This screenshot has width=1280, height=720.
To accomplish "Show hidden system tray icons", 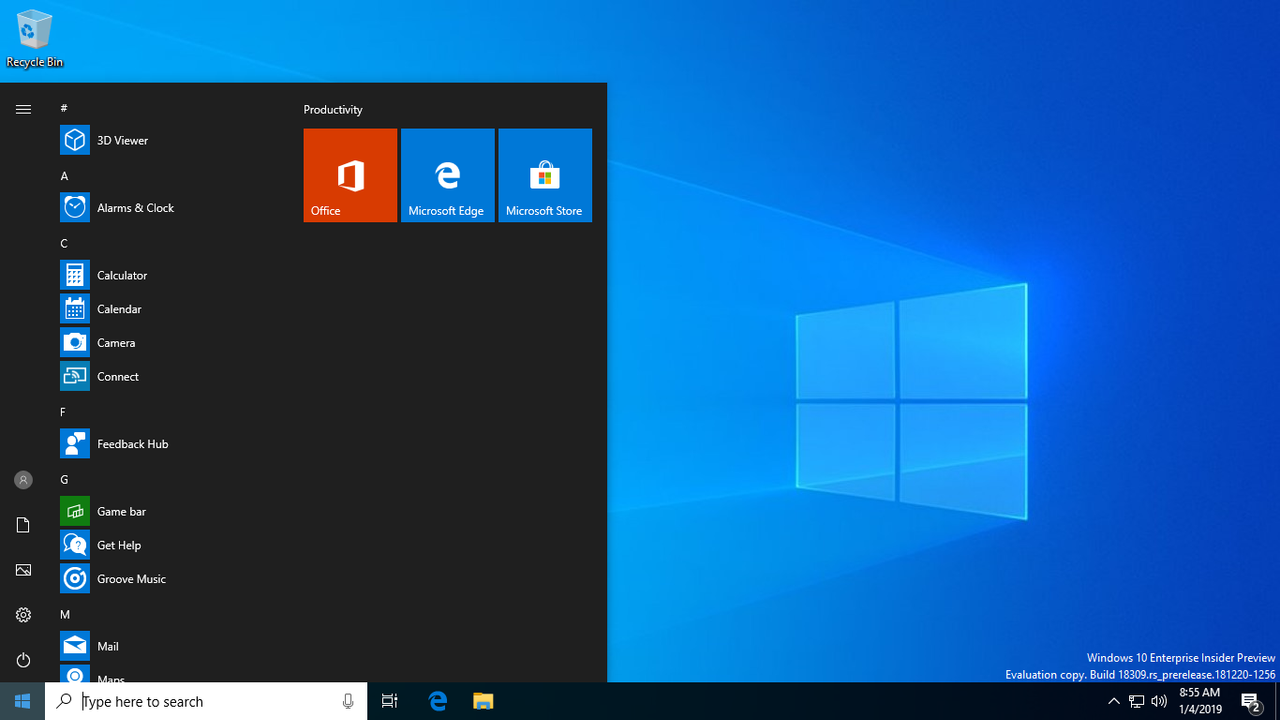I will (x=1114, y=701).
